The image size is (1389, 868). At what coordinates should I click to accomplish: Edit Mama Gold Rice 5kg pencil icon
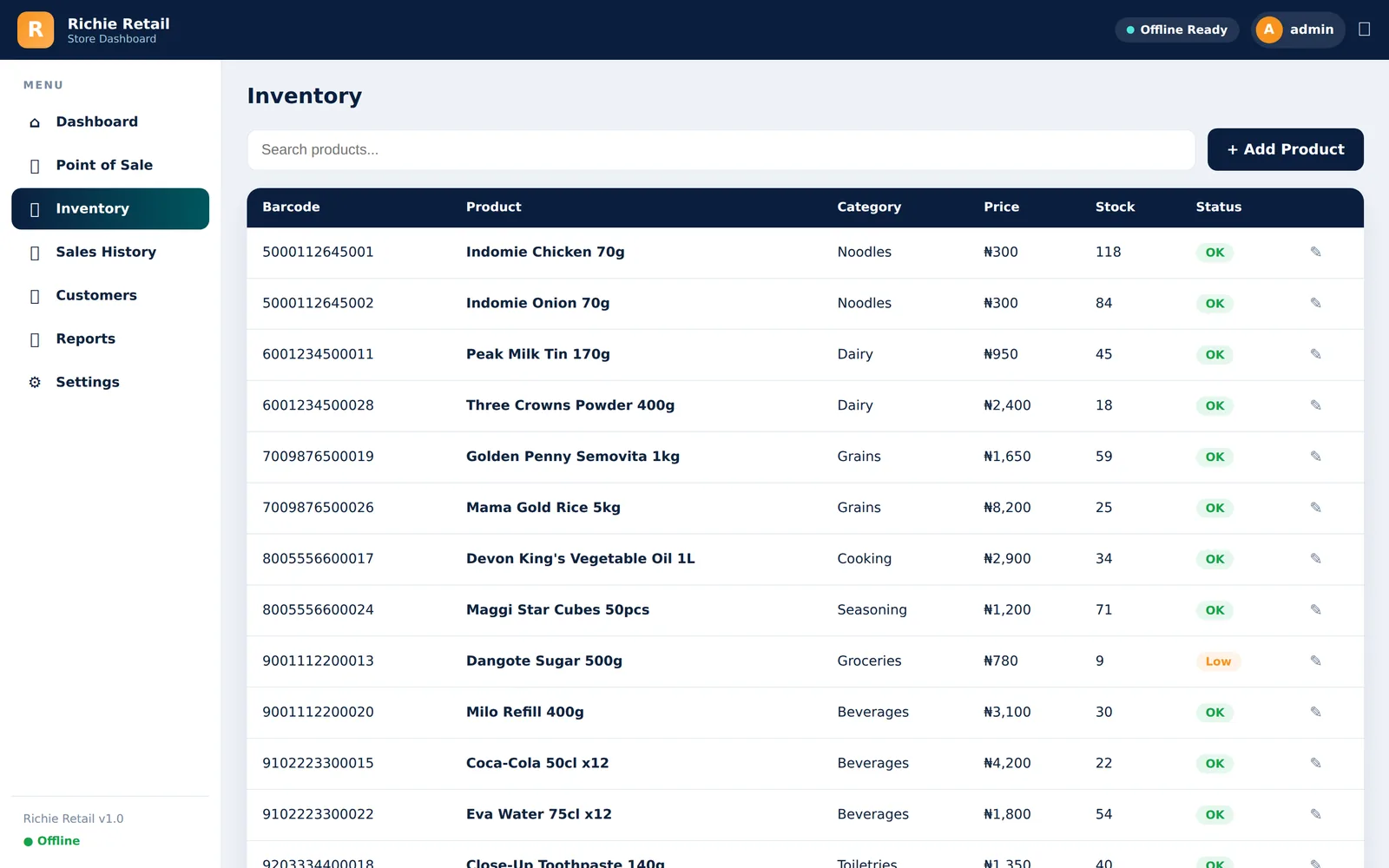[x=1315, y=508]
